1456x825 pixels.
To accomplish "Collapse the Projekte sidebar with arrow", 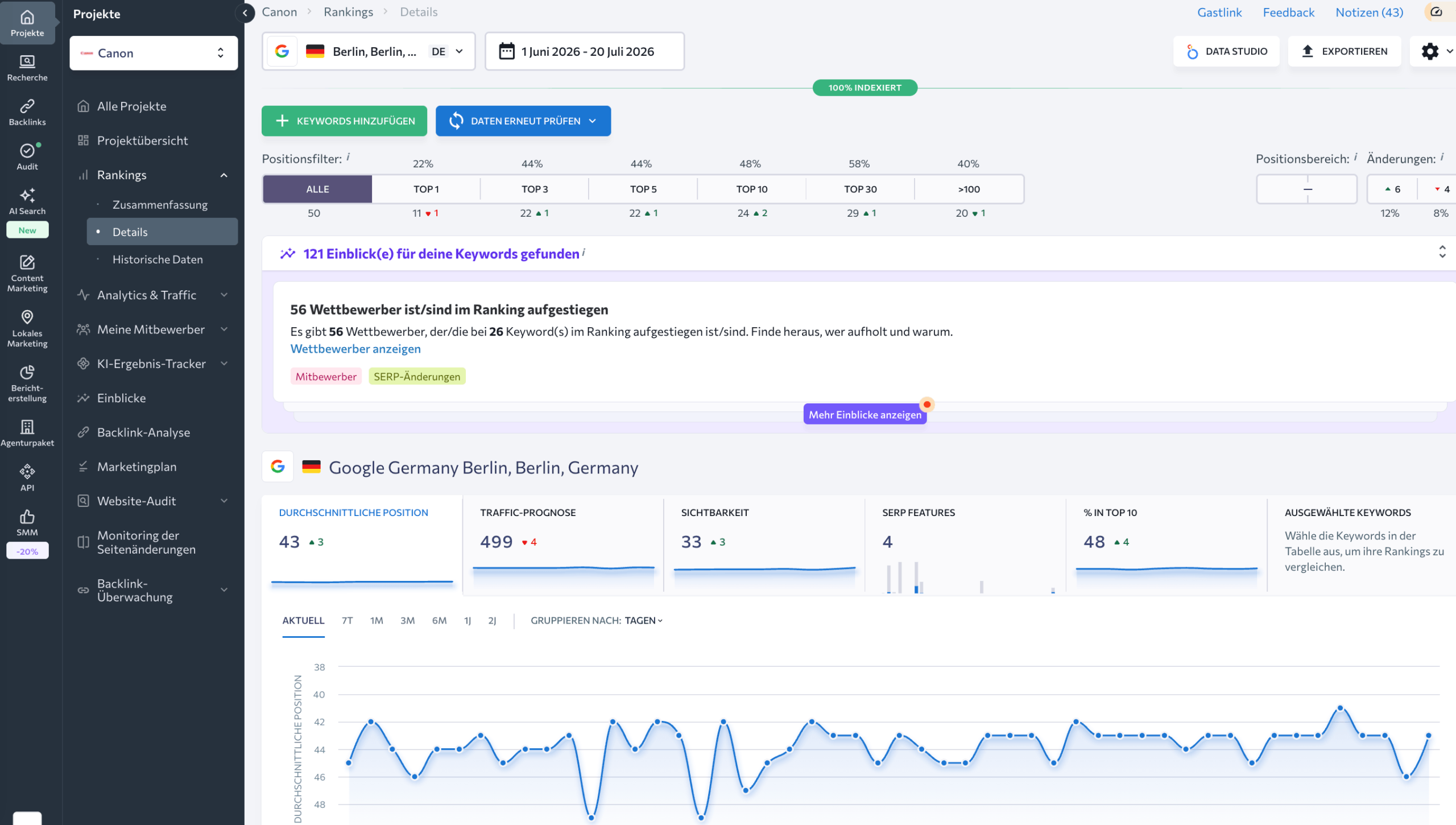I will (x=245, y=13).
